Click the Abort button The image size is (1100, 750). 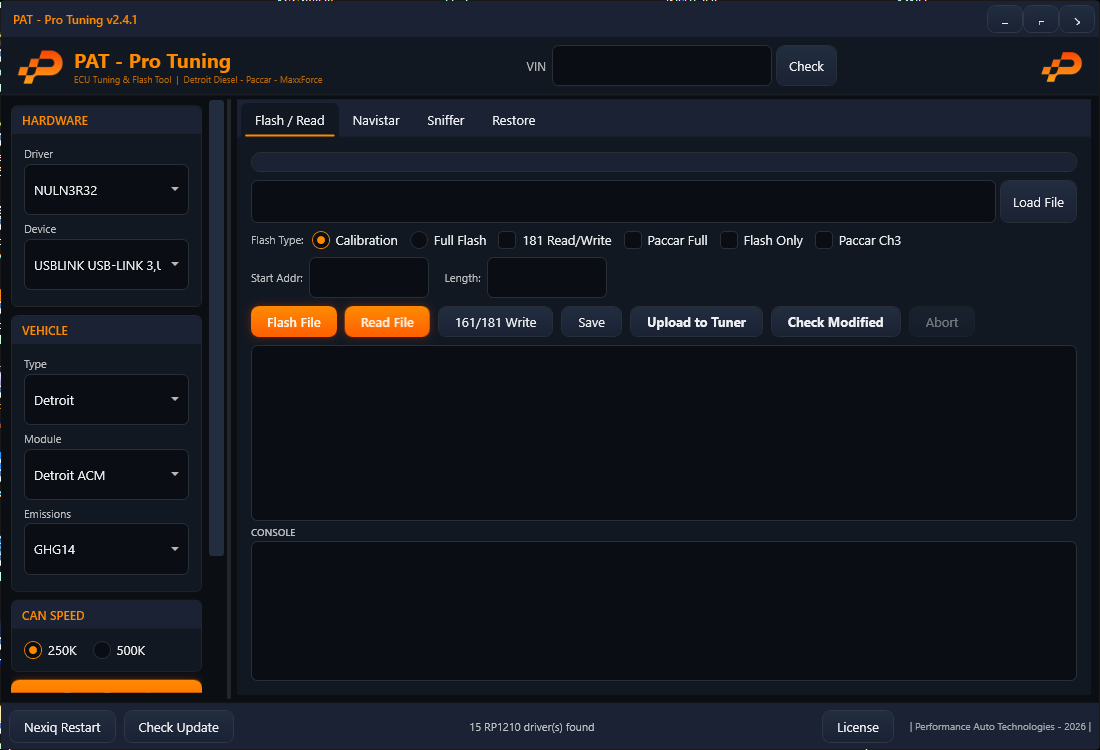(x=941, y=322)
